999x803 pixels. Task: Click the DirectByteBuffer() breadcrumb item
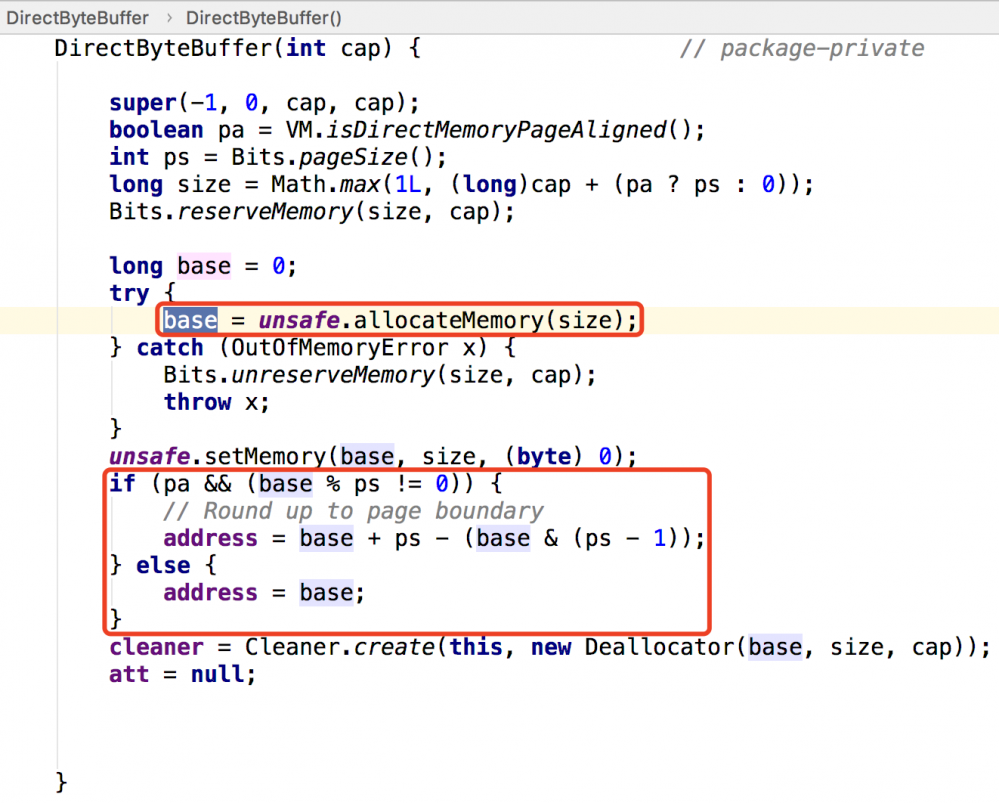[262, 17]
